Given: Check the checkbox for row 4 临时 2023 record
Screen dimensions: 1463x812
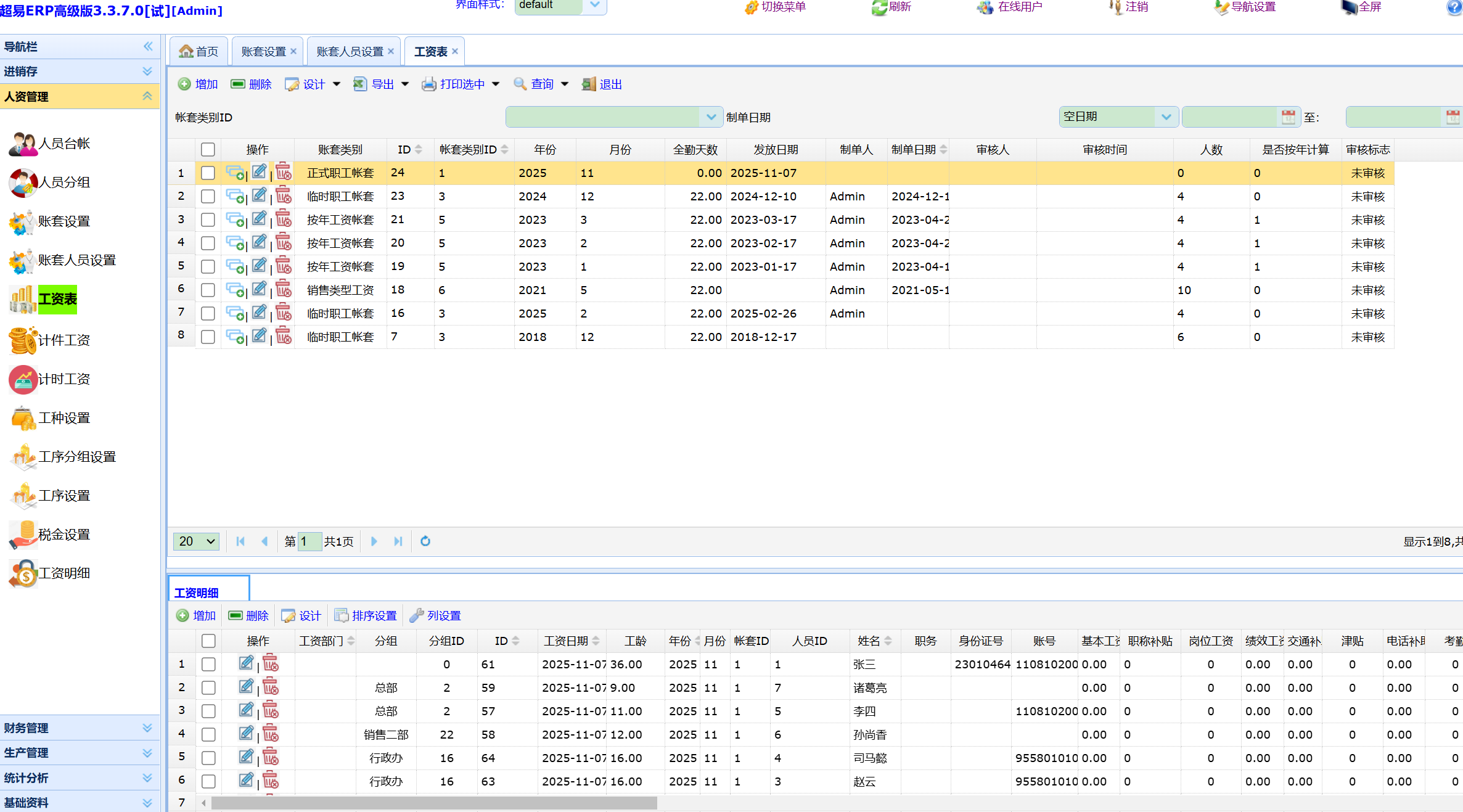Looking at the screenshot, I should (x=208, y=243).
